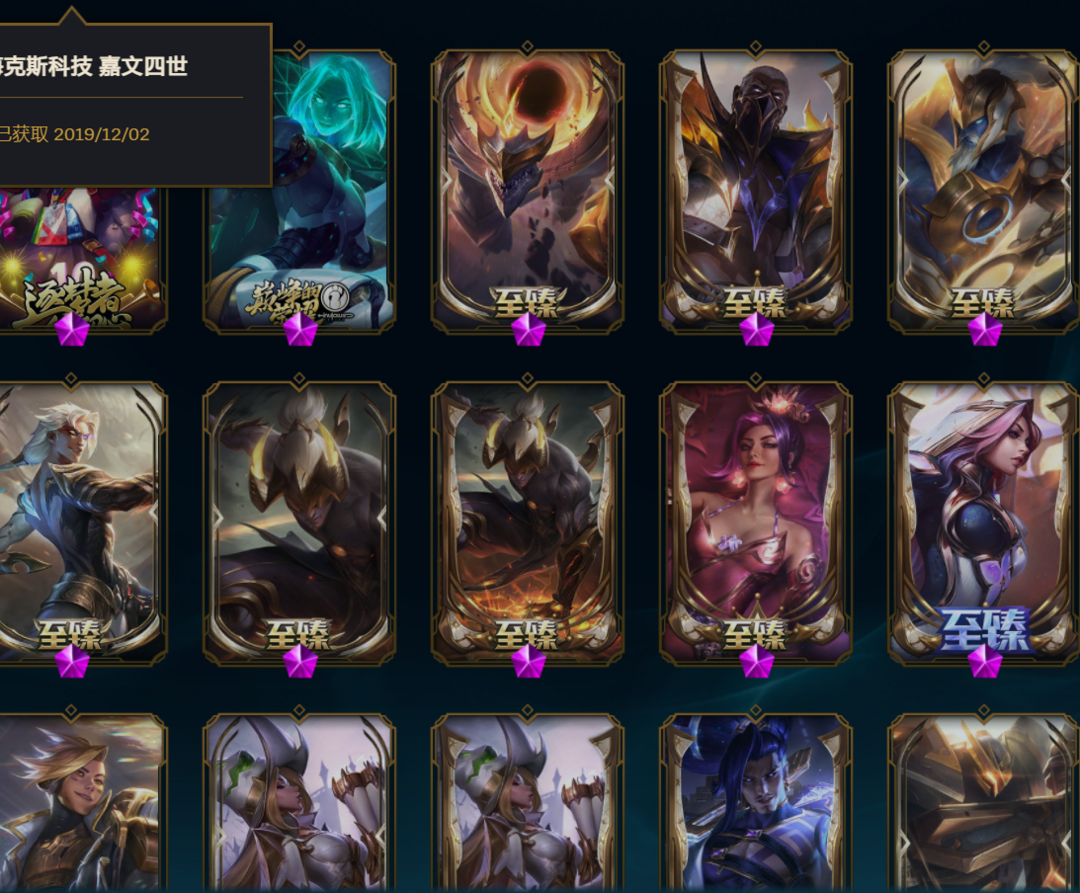Select the gem under the fiery-background horned demon card
The width and height of the screenshot is (1080, 893).
tap(528, 661)
